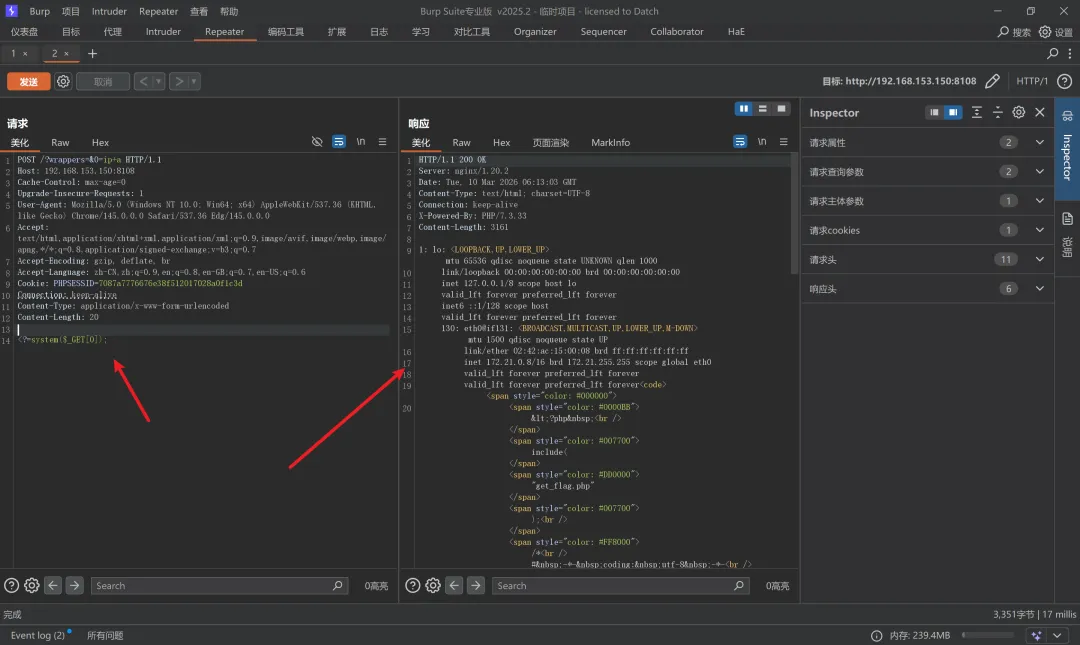Click the pencil icon to edit target
This screenshot has height=645, width=1080.
tap(992, 81)
